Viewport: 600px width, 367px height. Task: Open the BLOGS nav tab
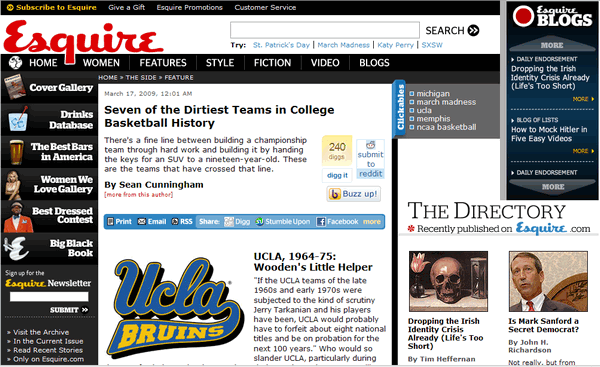pos(374,63)
